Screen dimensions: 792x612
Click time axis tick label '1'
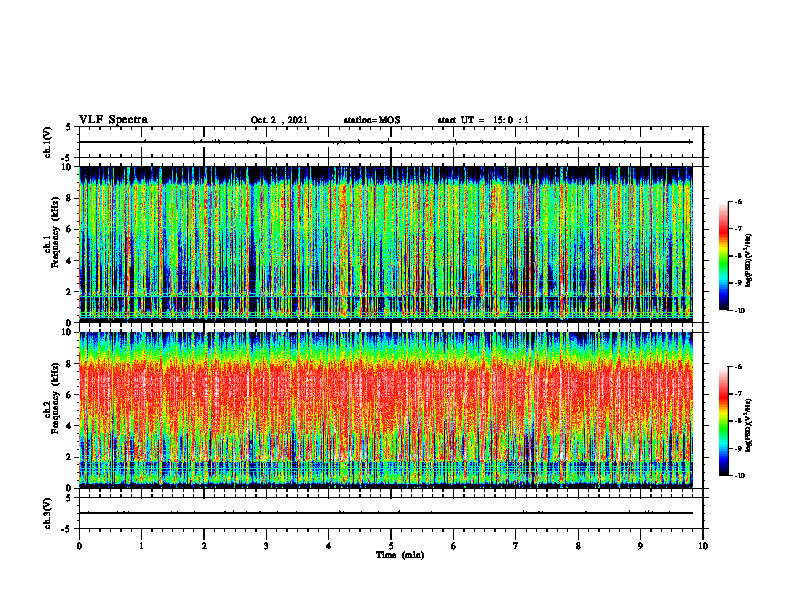coord(141,546)
